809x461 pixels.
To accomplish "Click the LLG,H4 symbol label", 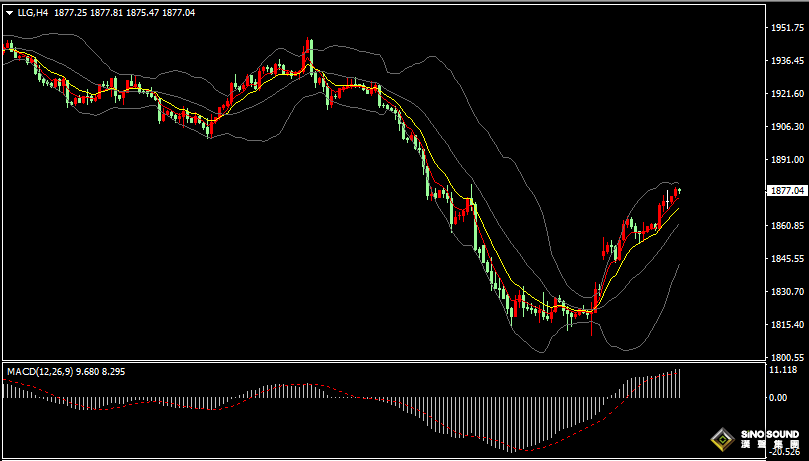I will click(x=32, y=13).
